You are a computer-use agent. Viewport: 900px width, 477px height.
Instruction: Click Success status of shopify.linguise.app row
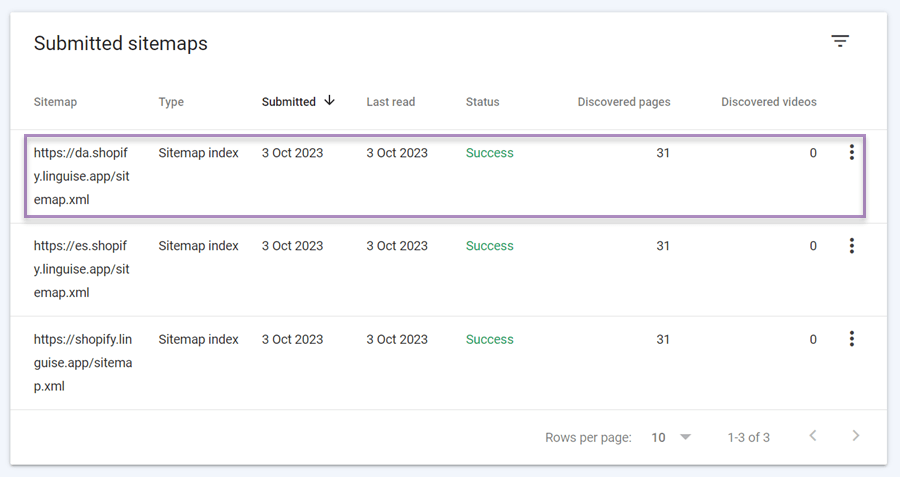(x=490, y=339)
